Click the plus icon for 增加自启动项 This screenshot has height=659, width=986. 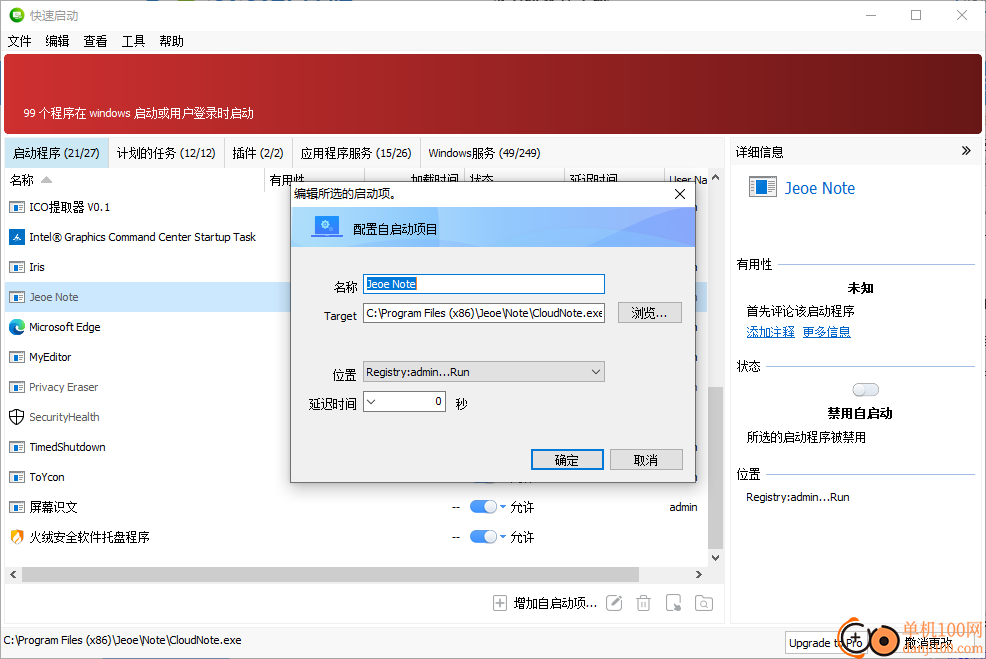[500, 603]
